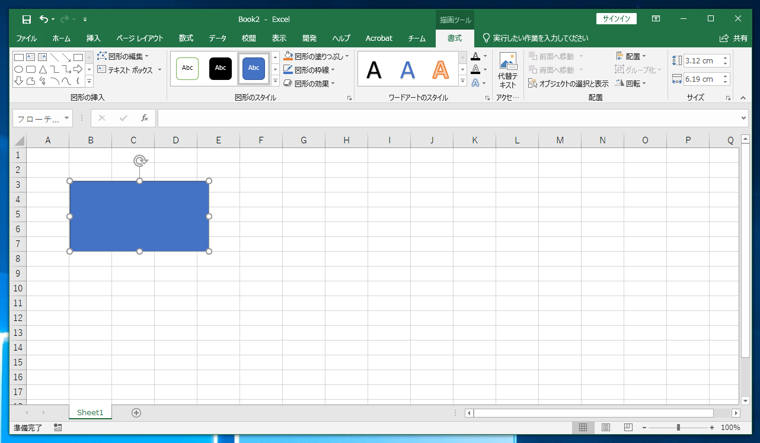The width and height of the screenshot is (760, 443).
Task: Apply the black A WordArt style
Action: 374,70
